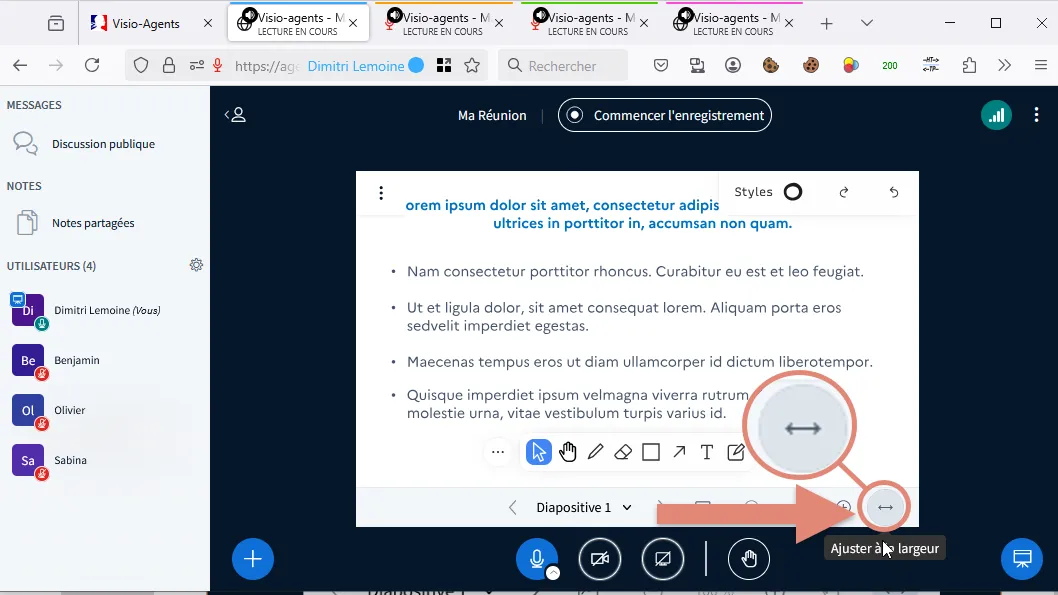The width and height of the screenshot is (1058, 595).
Task: Open the Styles color circle
Action: tap(793, 192)
